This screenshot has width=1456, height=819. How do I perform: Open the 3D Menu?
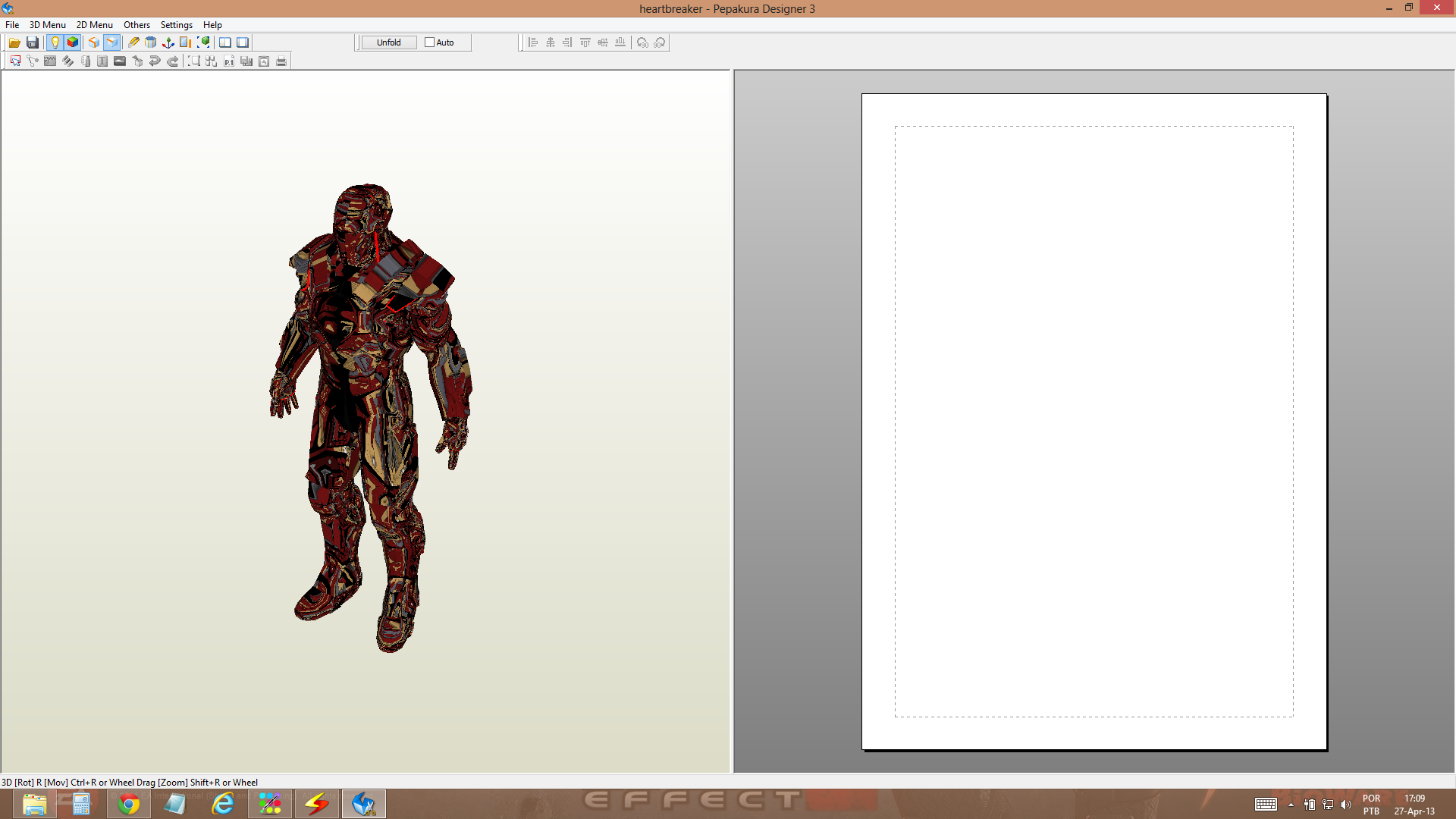(48, 25)
